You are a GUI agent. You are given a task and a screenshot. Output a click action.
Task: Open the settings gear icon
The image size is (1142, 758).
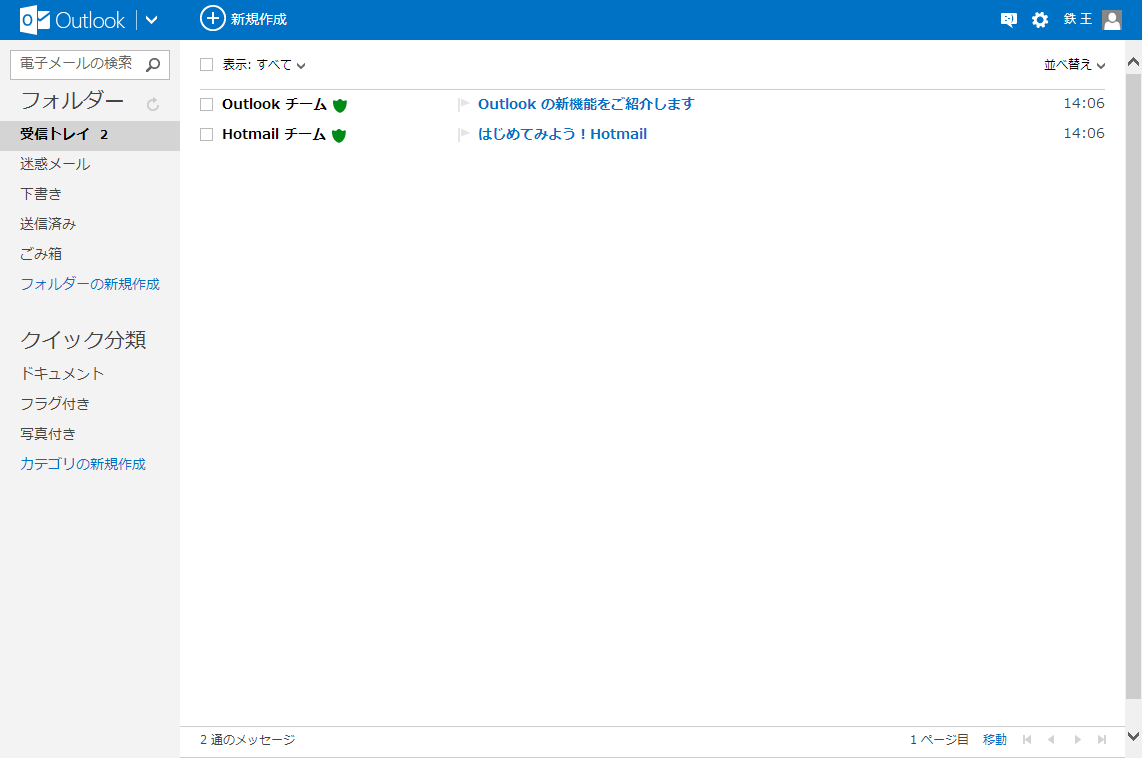tap(1040, 20)
